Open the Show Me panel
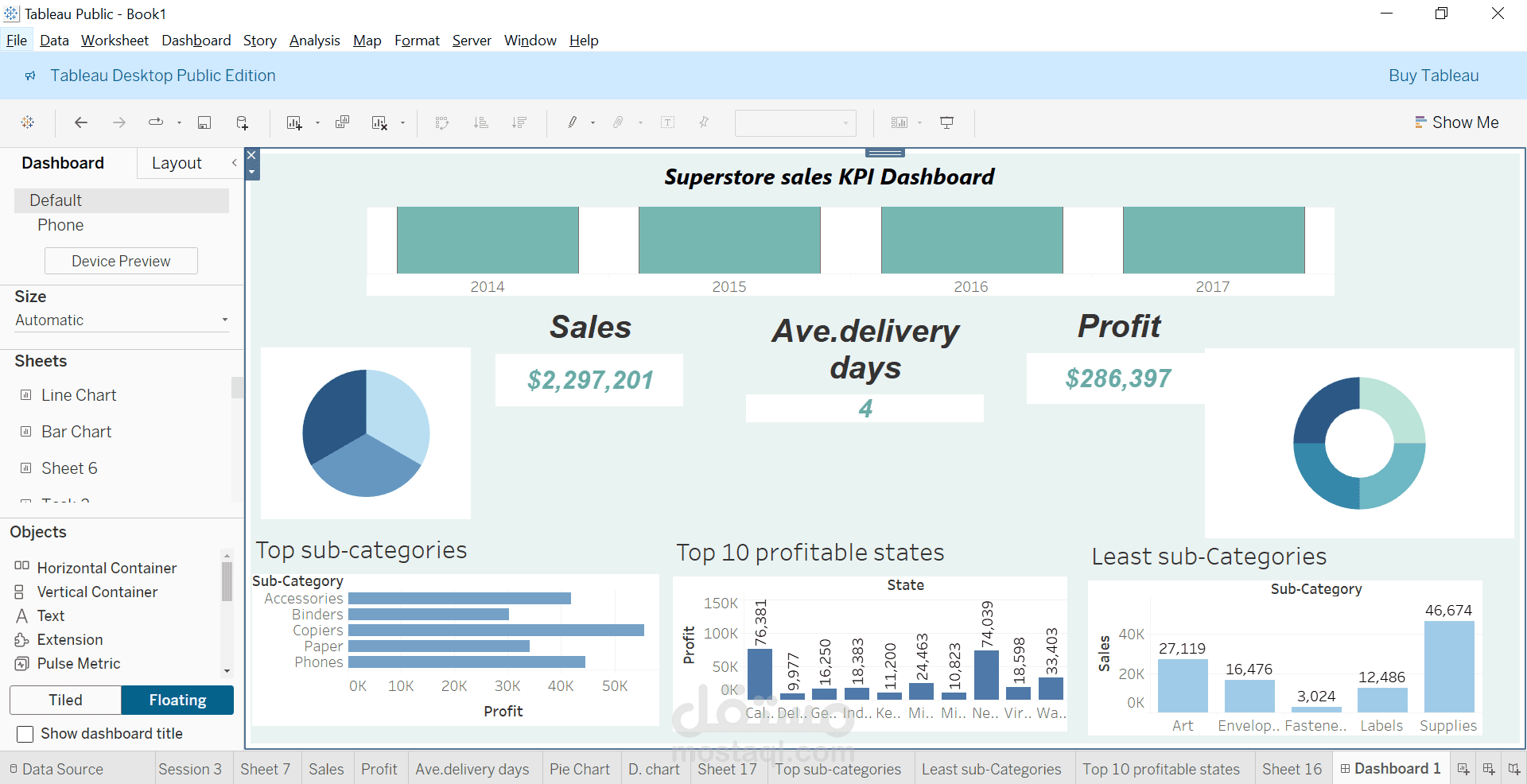1527x784 pixels. 1457,122
